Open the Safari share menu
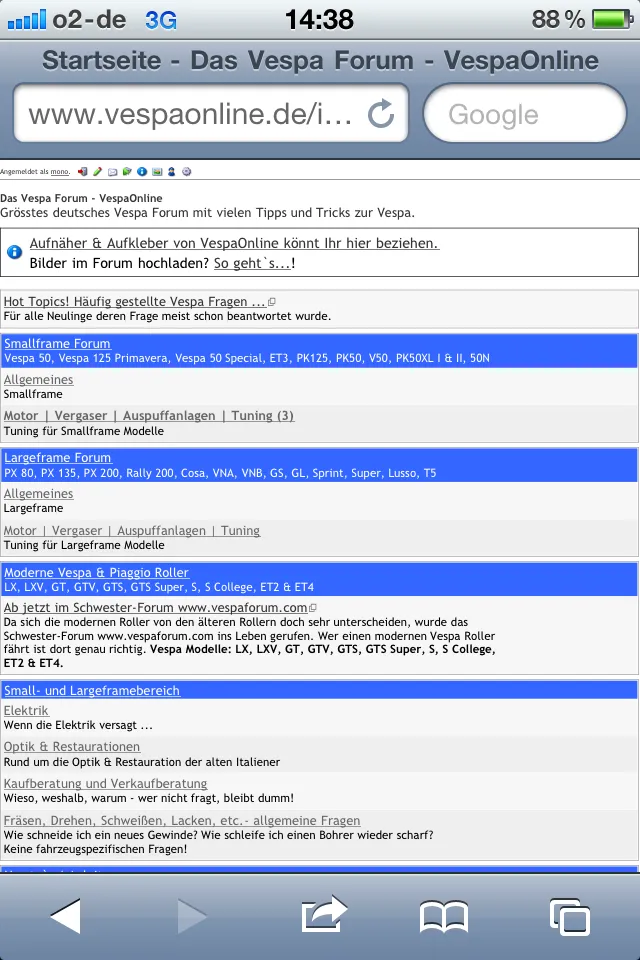Image resolution: width=640 pixels, height=960 pixels. point(323,914)
